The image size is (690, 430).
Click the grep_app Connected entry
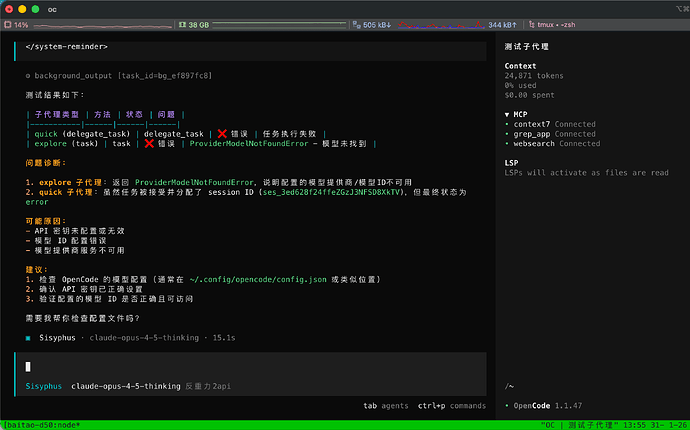pyautogui.click(x=554, y=134)
